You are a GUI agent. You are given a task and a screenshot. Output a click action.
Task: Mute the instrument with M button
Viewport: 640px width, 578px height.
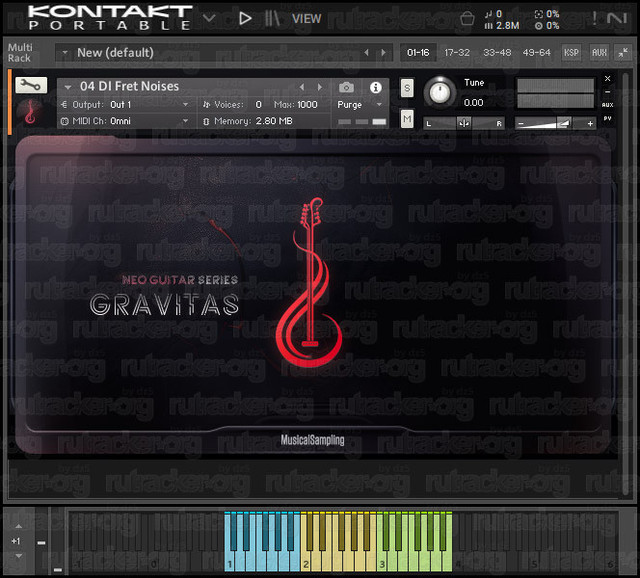(x=407, y=119)
